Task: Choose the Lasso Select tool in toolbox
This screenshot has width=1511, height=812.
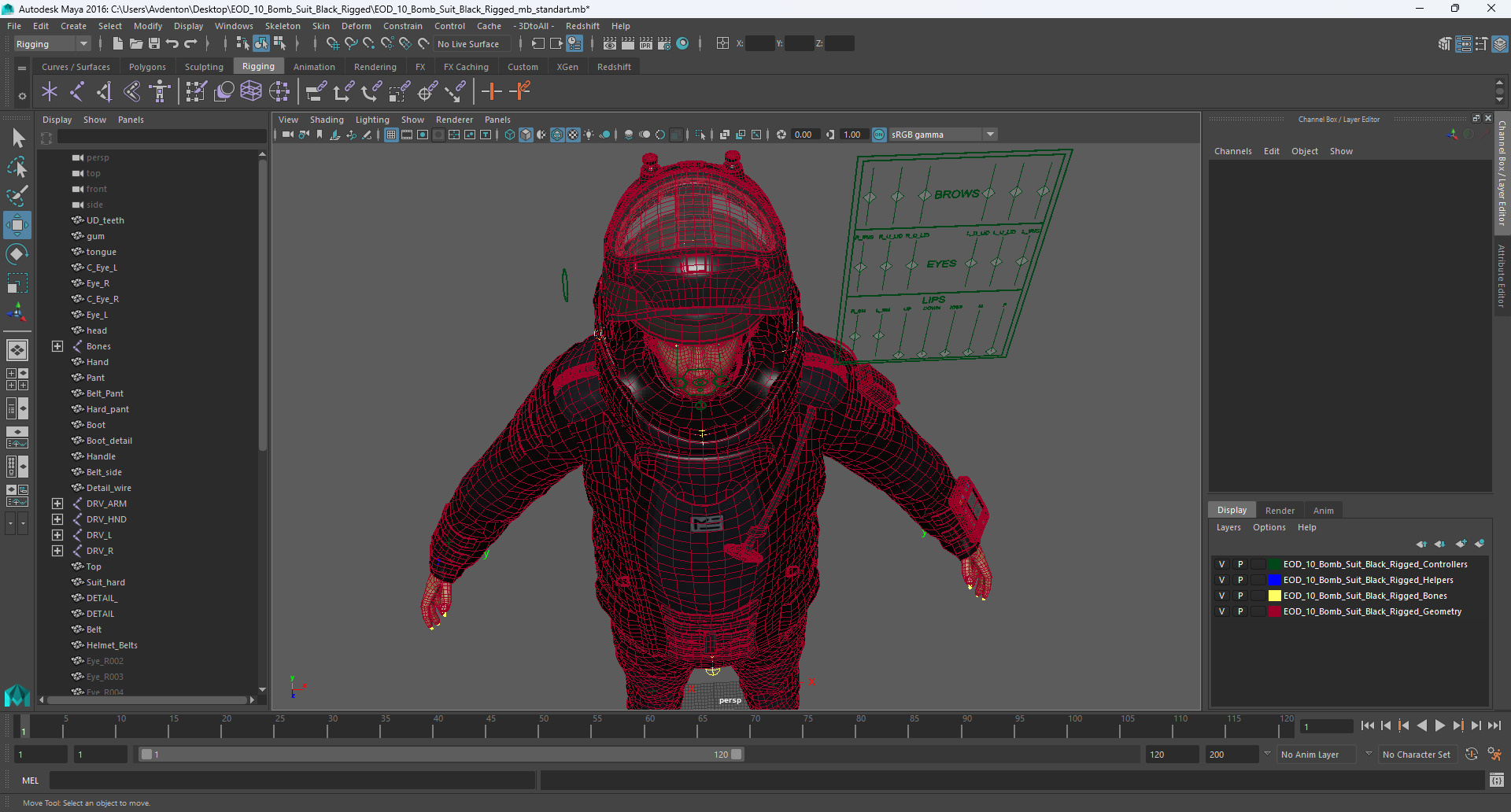Action: [17, 167]
